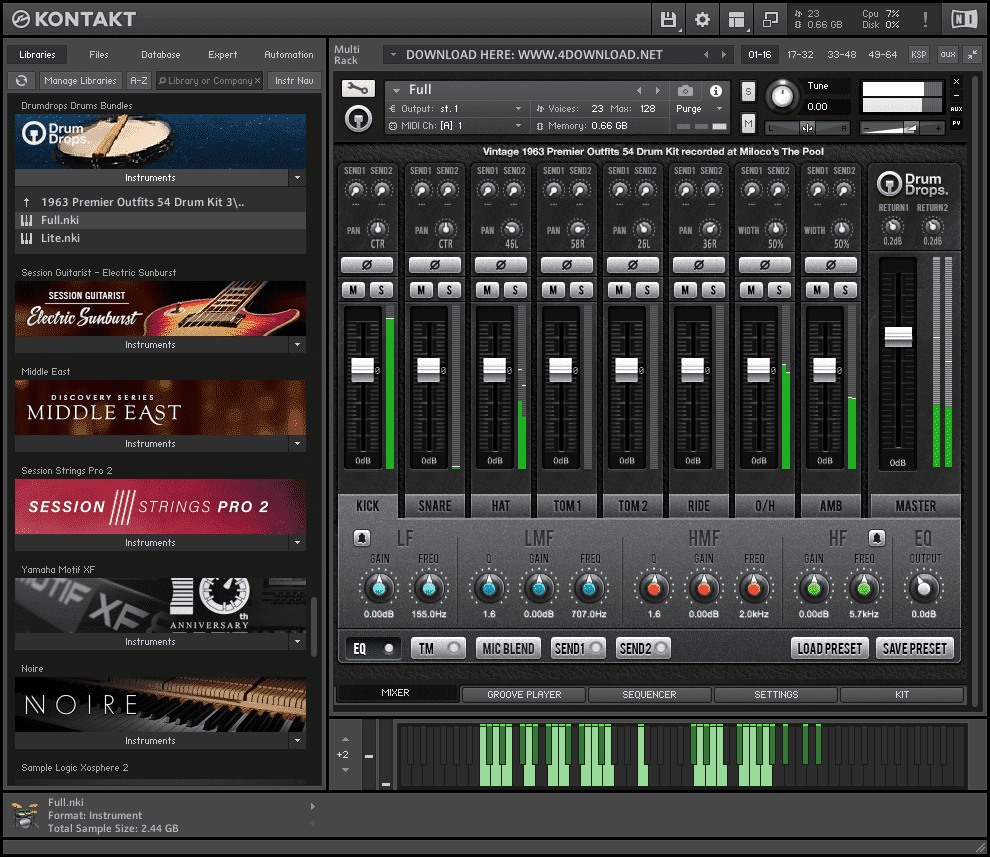This screenshot has width=990, height=857.
Task: Open the Multi Rack name dropdown
Action: point(393,55)
